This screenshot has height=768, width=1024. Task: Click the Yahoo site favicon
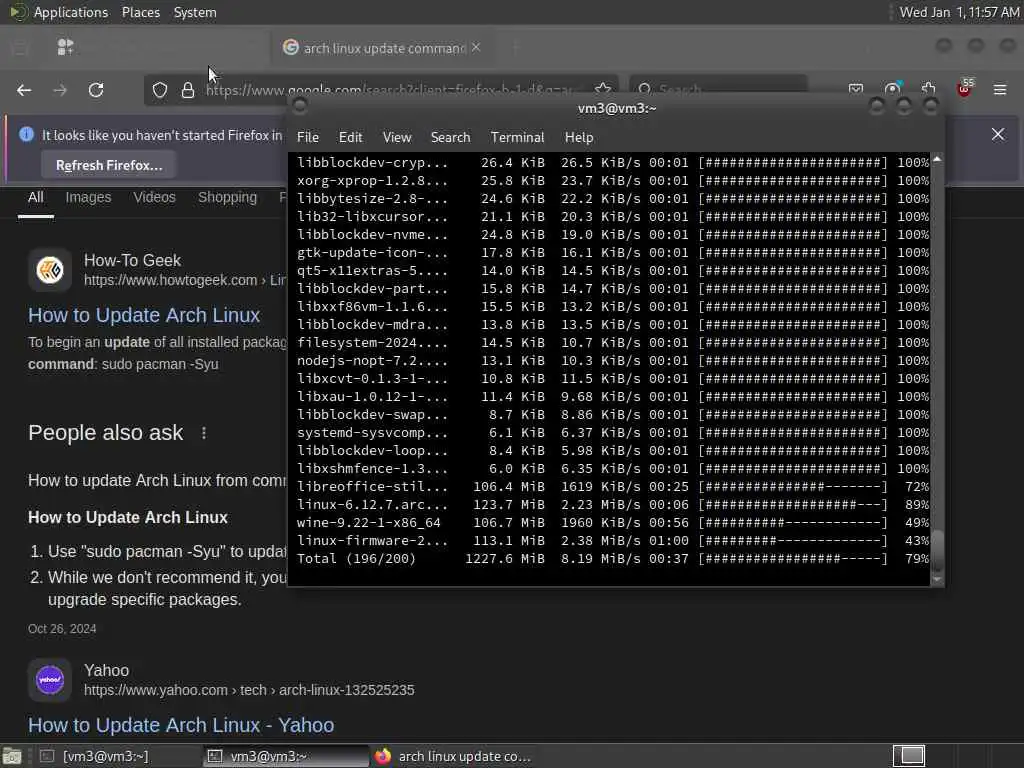click(x=50, y=680)
